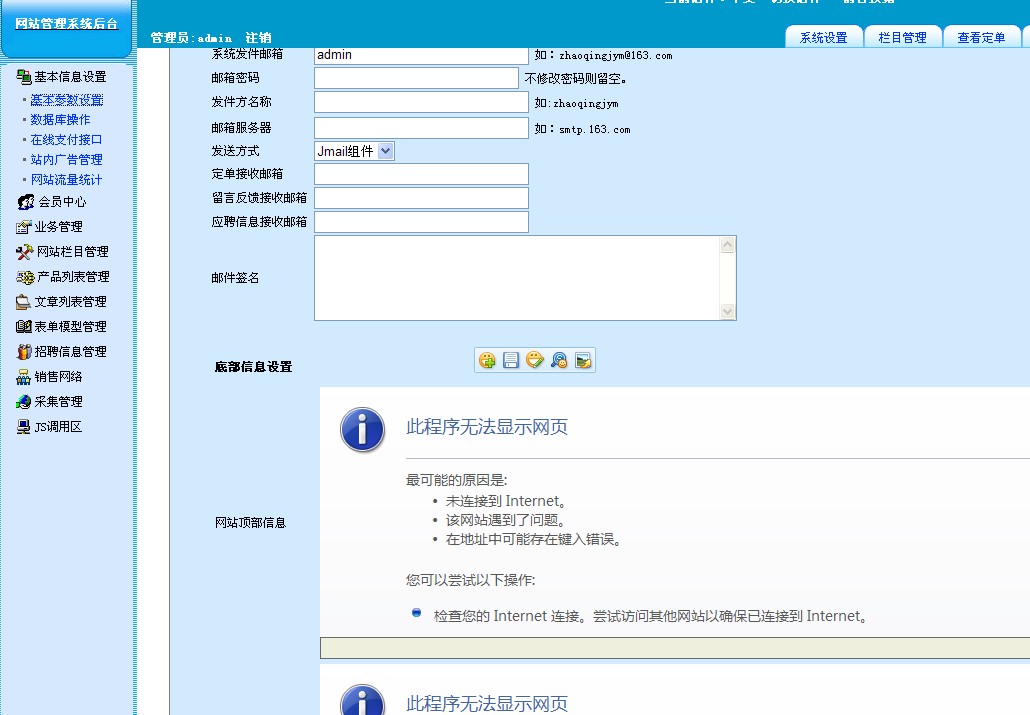The image size is (1030, 715).
Task: Click the magnifier with smiley icon
Action: [560, 361]
